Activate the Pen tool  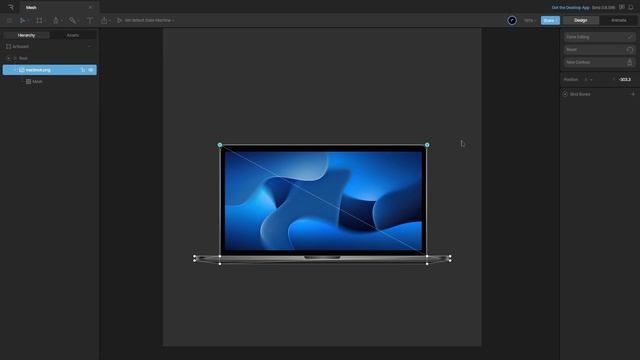[56, 20]
